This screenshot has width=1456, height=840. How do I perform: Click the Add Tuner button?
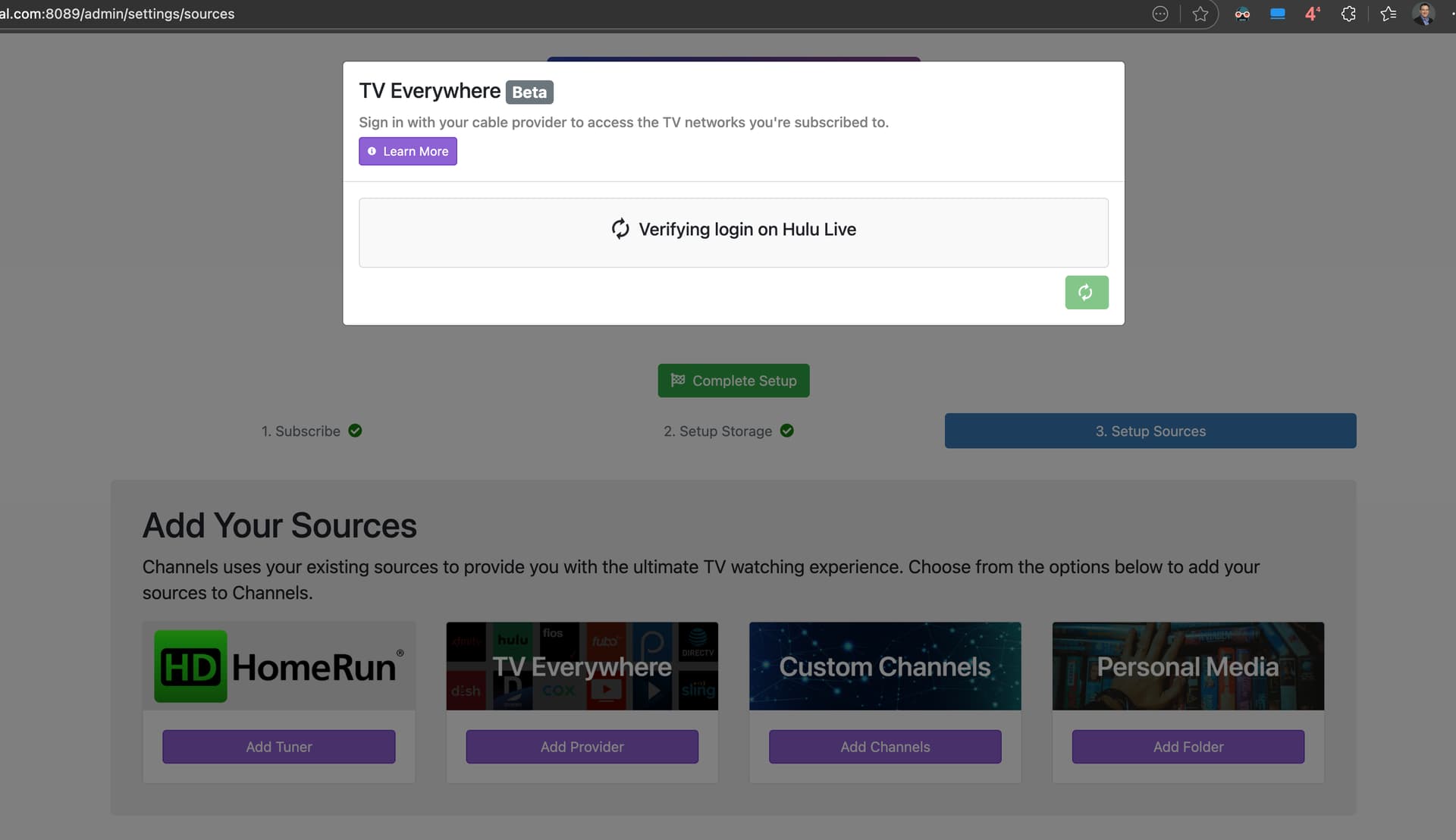click(278, 747)
